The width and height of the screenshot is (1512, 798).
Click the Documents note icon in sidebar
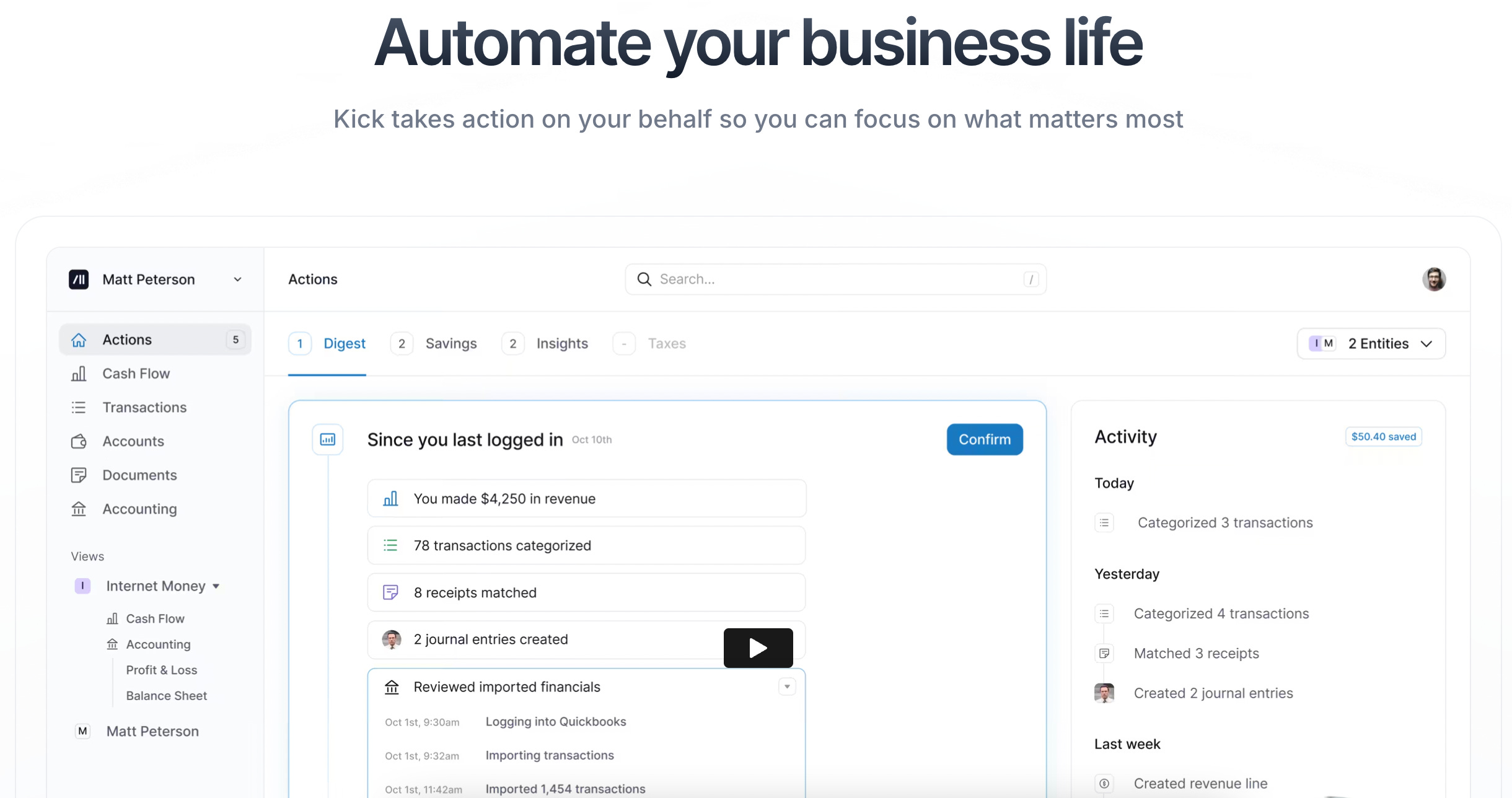pyautogui.click(x=79, y=475)
